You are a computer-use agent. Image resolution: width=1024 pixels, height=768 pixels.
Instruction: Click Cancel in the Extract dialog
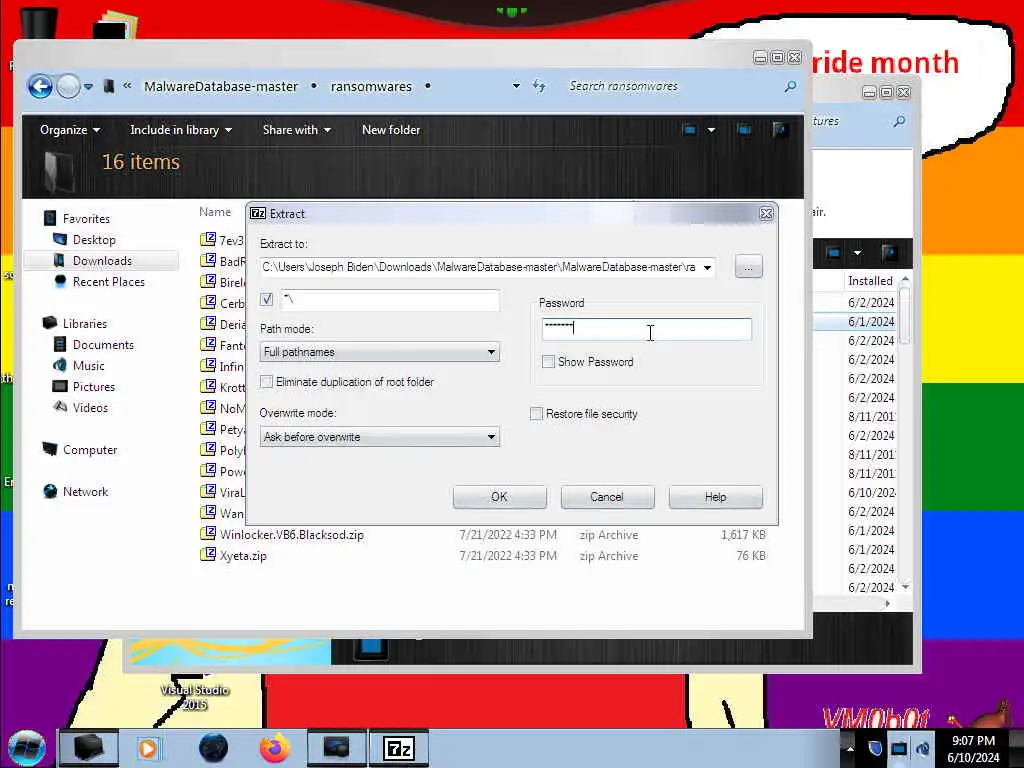tap(607, 497)
